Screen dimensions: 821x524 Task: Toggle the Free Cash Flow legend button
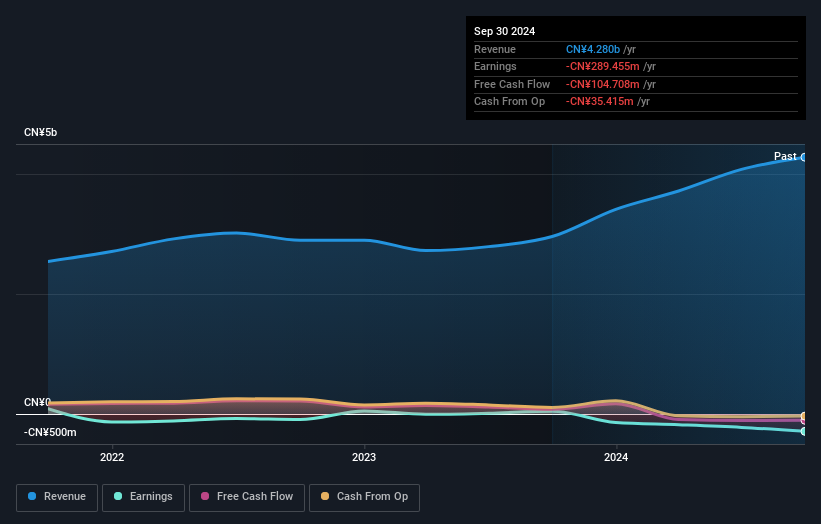(247, 497)
